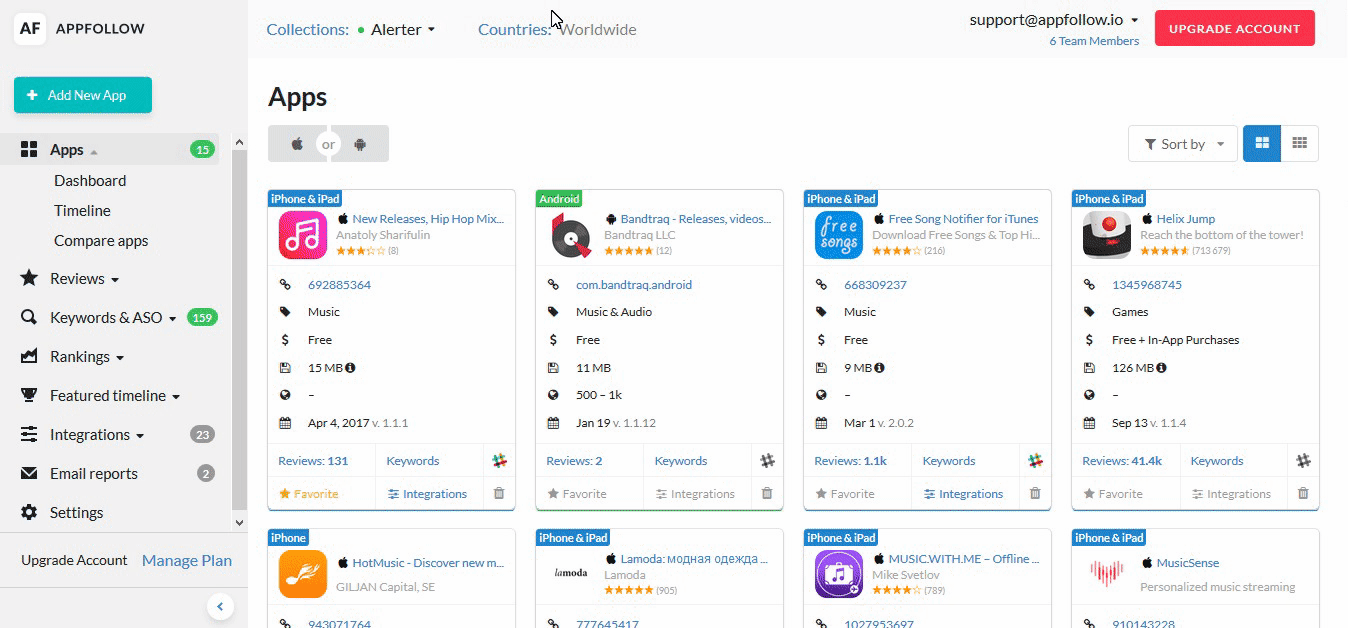The height and width of the screenshot is (628, 1348).
Task: Collapse the sidebar with chevron button
Action: coord(220,606)
